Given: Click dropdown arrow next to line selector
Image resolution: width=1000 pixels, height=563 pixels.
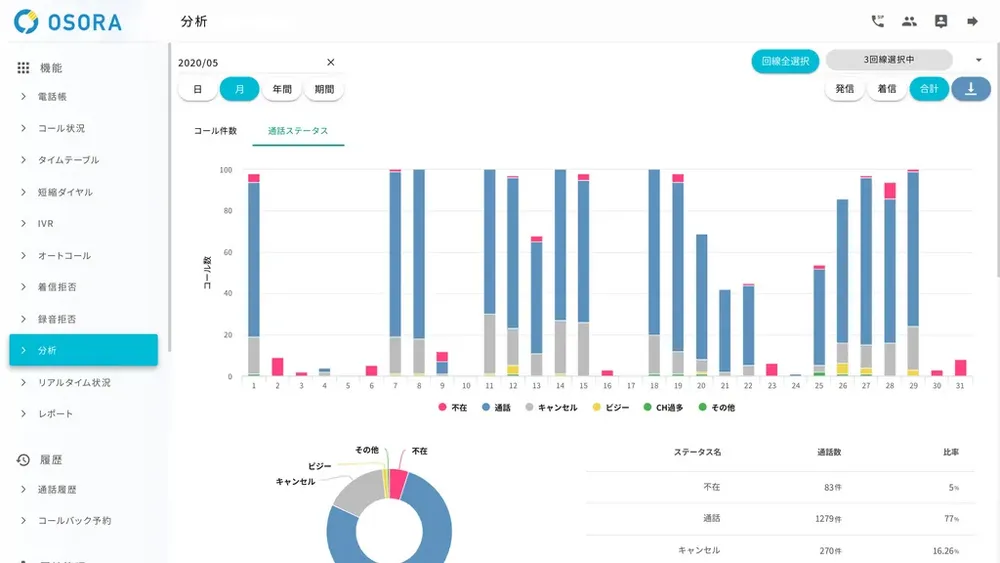Looking at the screenshot, I should point(978,60).
